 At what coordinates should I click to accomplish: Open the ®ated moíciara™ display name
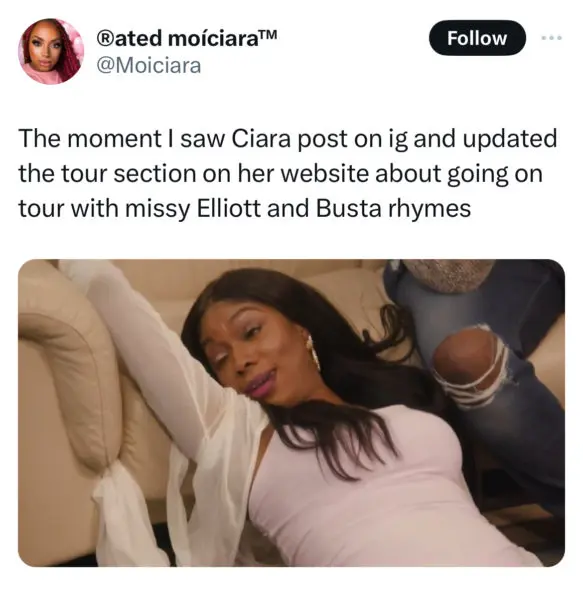point(186,39)
